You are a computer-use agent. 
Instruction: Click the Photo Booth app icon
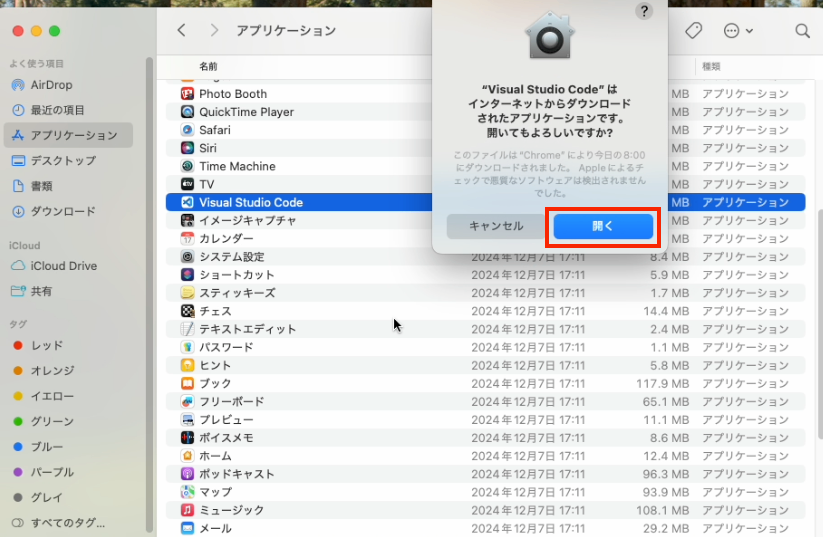pos(187,94)
